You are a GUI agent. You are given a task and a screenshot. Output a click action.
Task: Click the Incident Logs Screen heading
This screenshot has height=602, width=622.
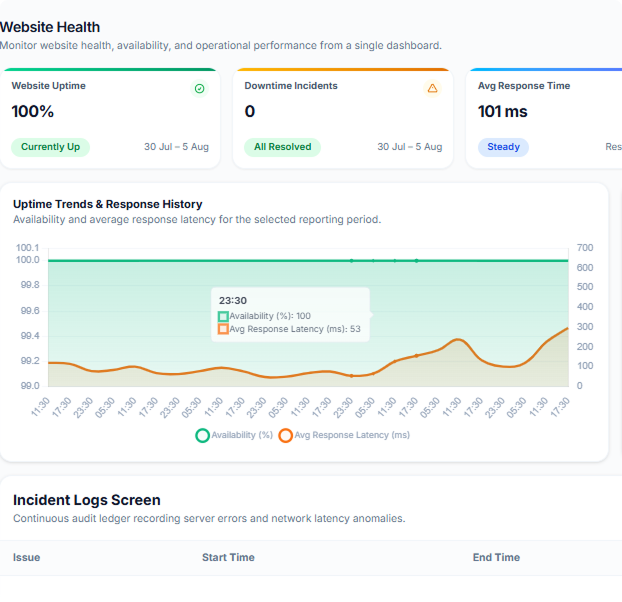(x=87, y=500)
